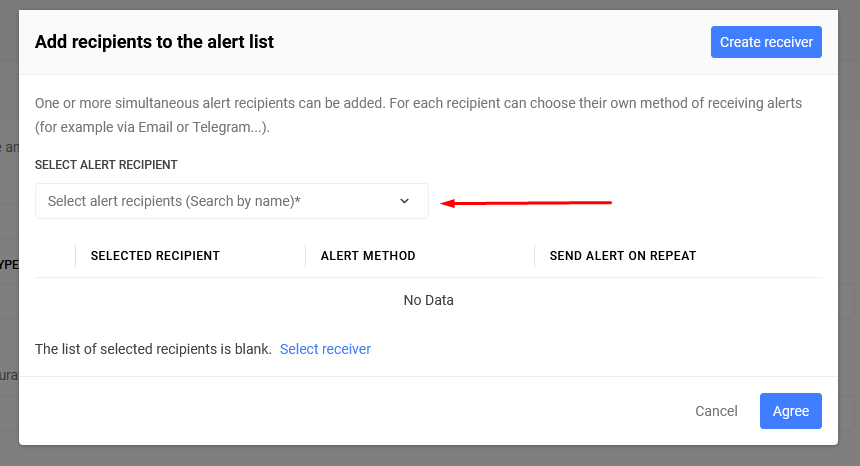
Task: Click the Create receiver button
Action: (766, 42)
